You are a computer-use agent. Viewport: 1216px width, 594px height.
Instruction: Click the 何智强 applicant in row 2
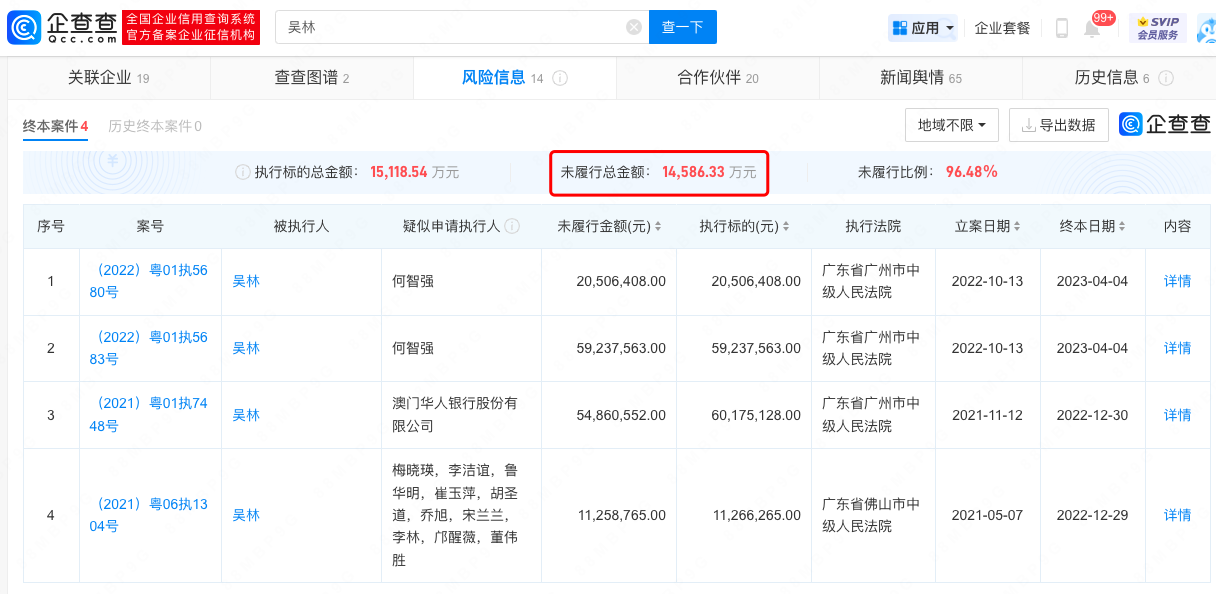414,348
